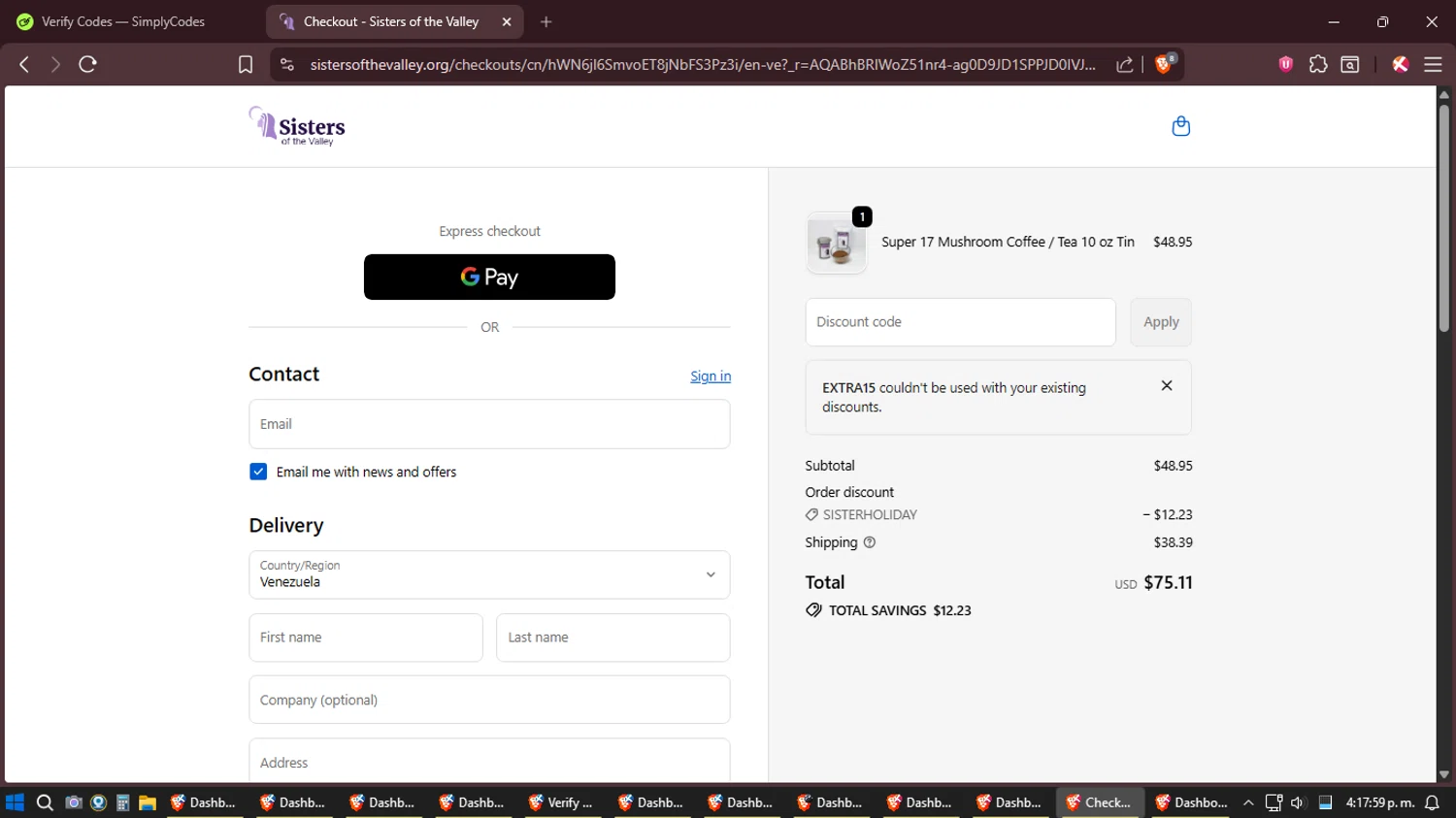This screenshot has width=1456, height=818.
Task: Click the network display tray icon
Action: tap(1274, 802)
